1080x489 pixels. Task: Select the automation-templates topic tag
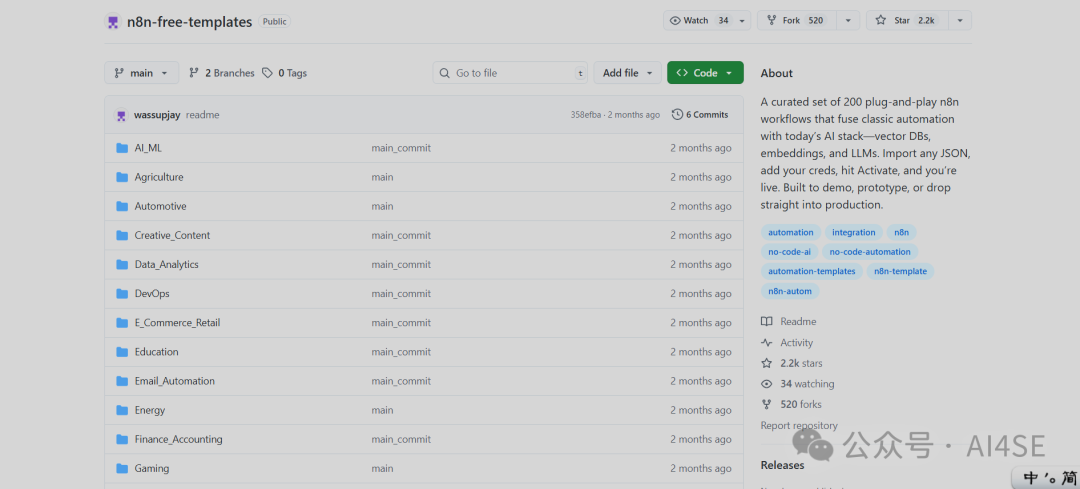tap(811, 271)
